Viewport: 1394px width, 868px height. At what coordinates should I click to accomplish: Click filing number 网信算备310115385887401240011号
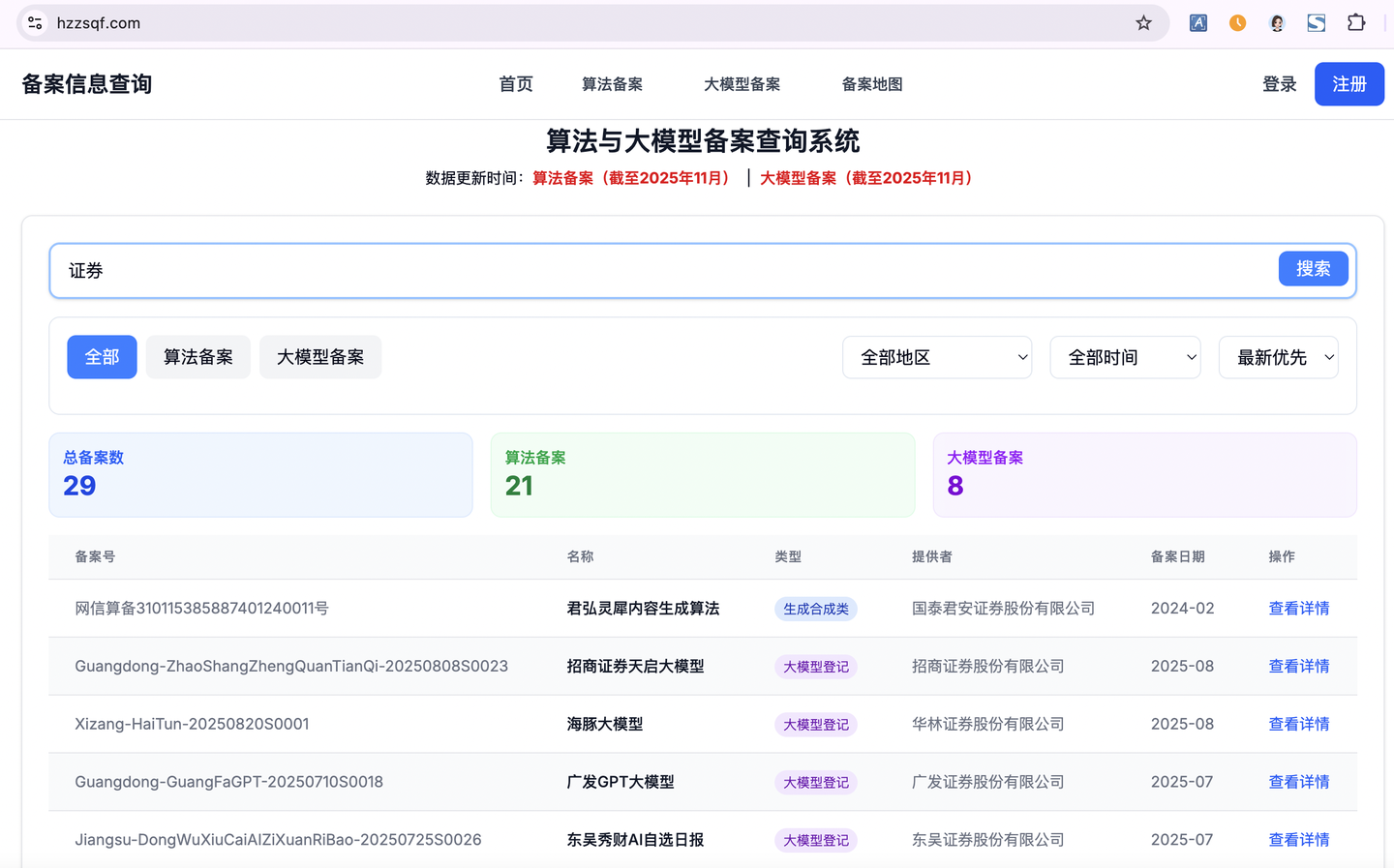(201, 609)
